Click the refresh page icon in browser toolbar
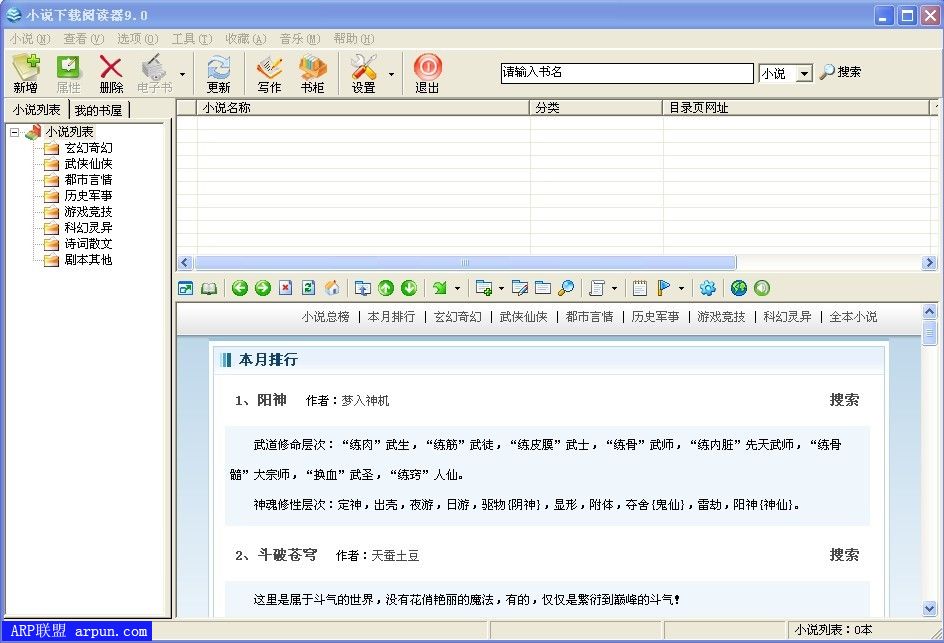The width and height of the screenshot is (944, 643). click(307, 288)
